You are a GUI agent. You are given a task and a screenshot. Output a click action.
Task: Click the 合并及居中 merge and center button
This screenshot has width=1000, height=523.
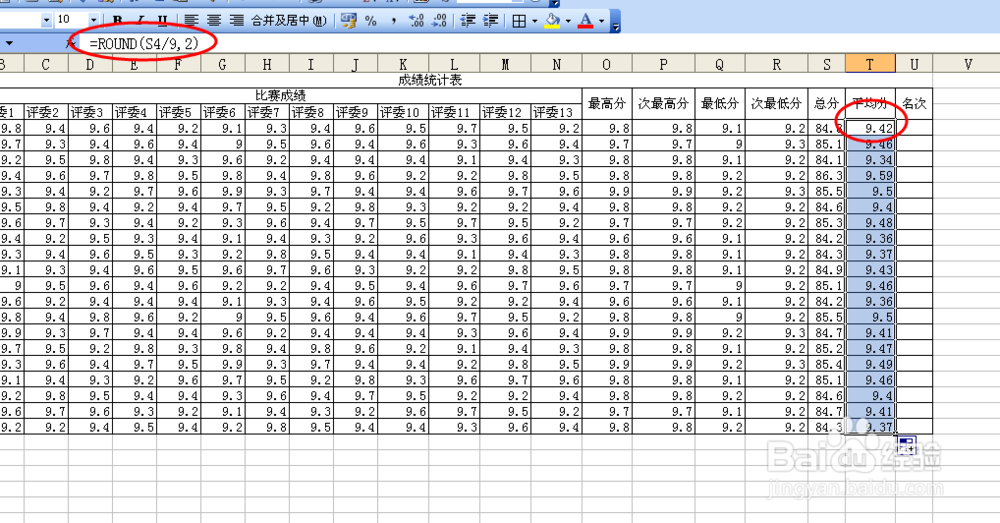(289, 20)
